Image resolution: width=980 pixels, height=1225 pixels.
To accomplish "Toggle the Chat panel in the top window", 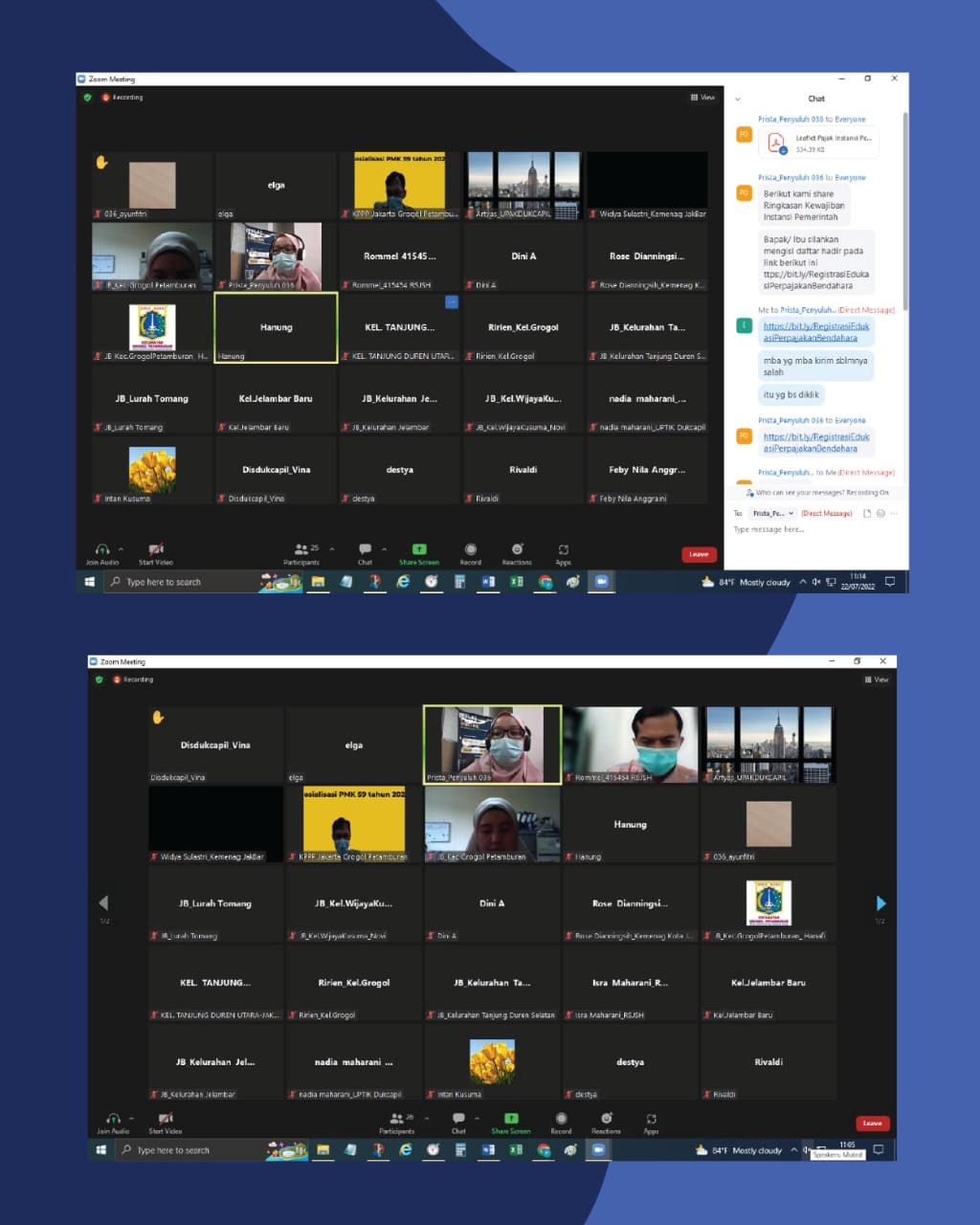I will coord(365,553).
